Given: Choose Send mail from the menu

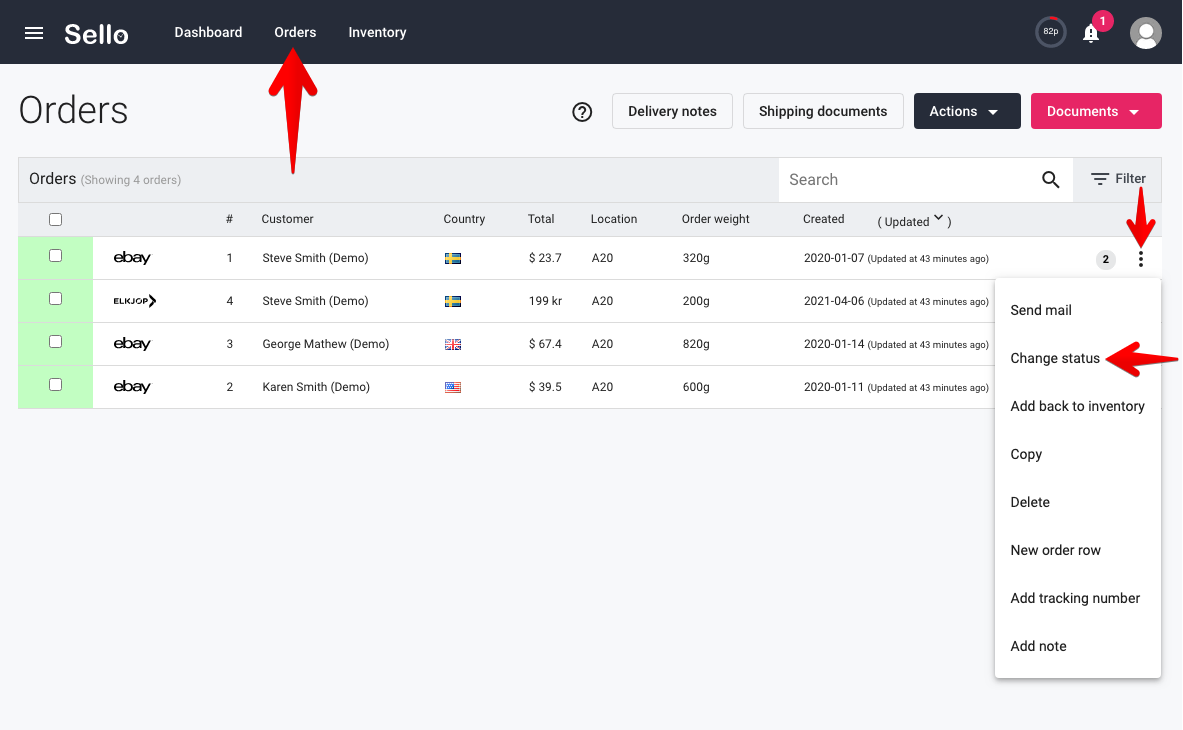Looking at the screenshot, I should coord(1077,310).
